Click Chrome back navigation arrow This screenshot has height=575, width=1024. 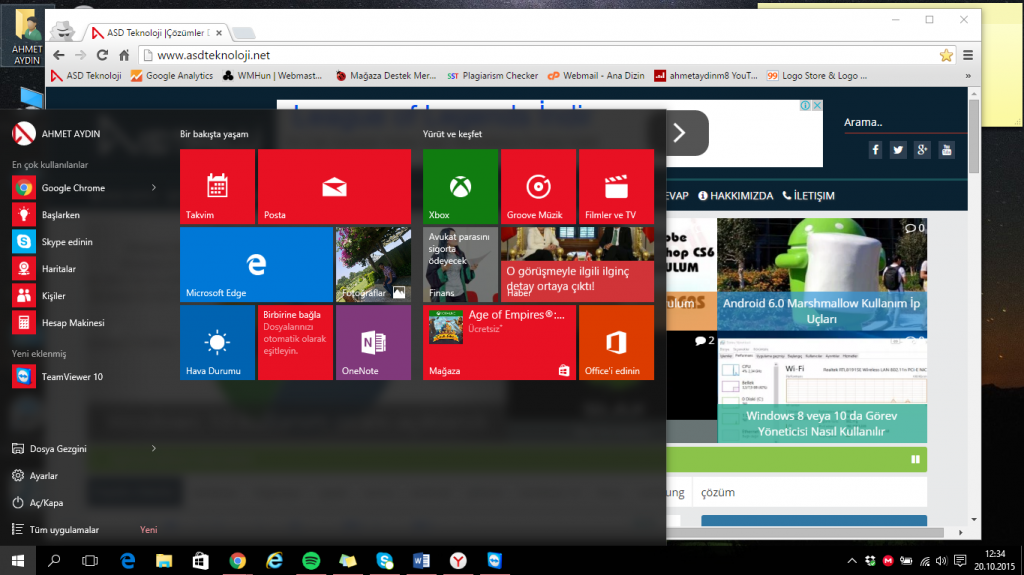click(59, 56)
